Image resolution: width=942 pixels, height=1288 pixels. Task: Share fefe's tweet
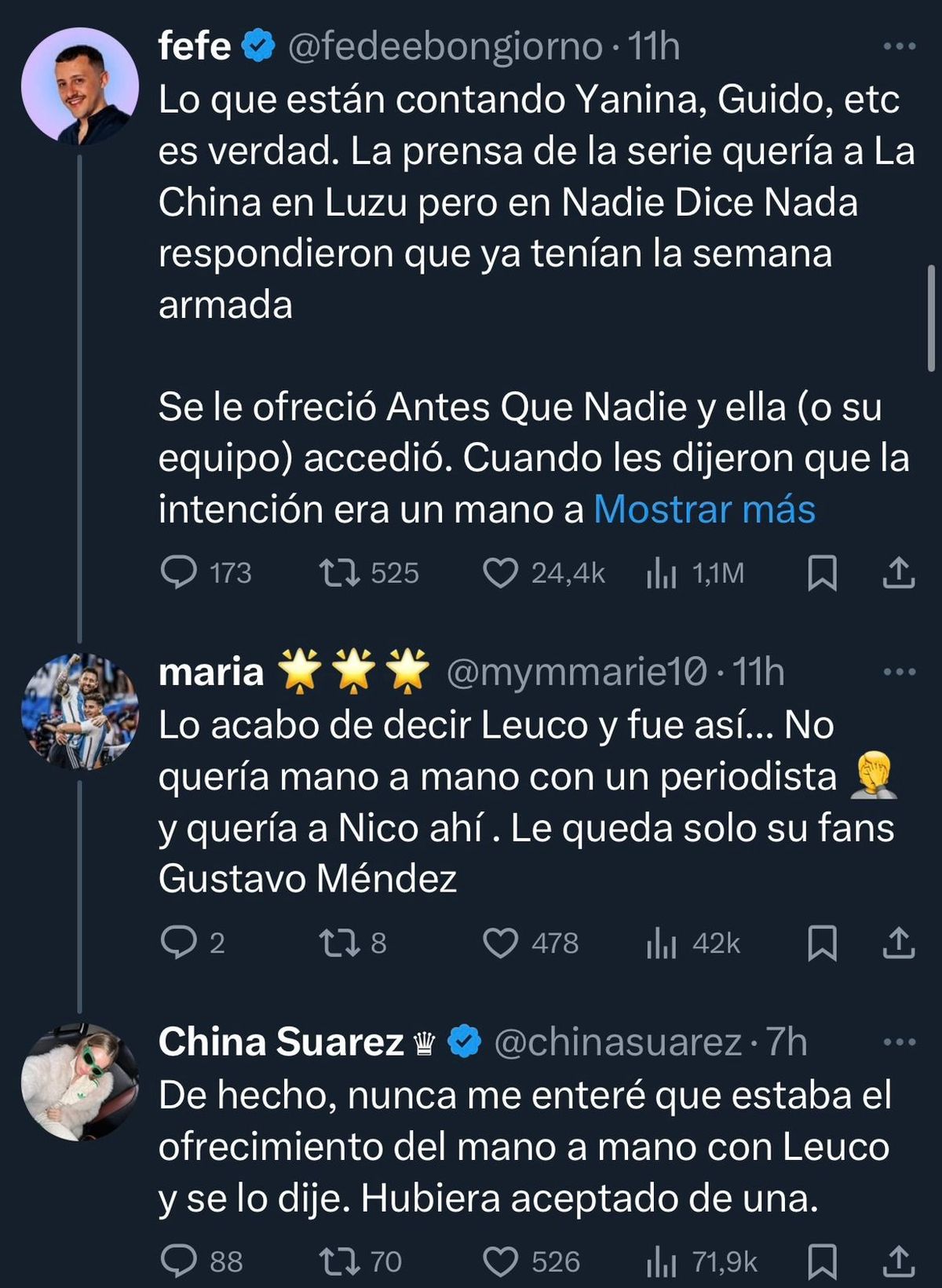coord(898,573)
